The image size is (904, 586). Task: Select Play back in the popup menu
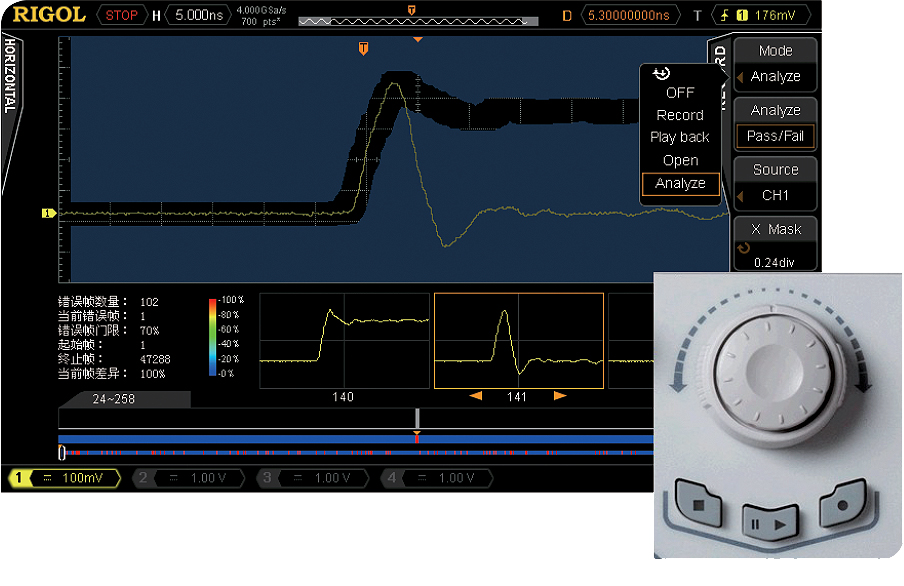[x=680, y=137]
